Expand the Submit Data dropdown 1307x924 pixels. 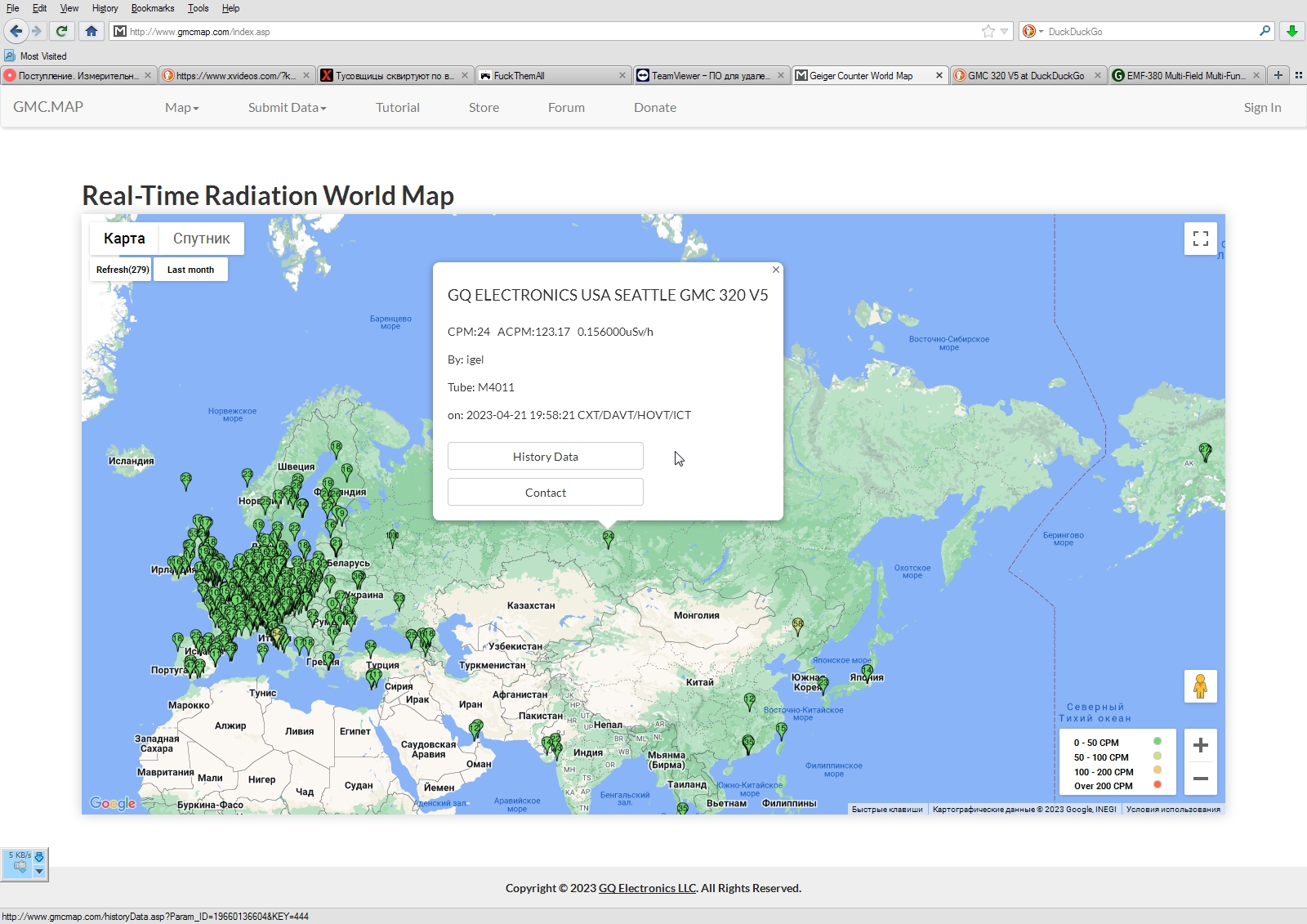287,107
